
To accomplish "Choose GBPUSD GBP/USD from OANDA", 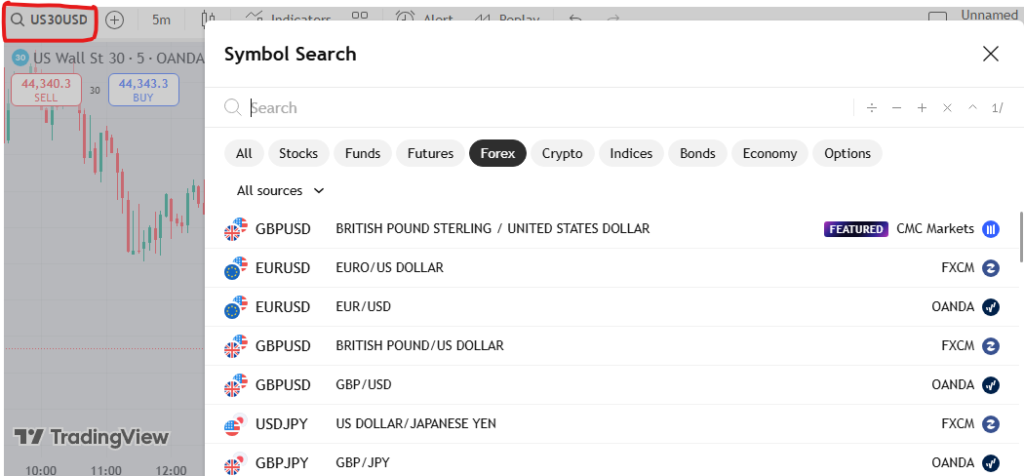I will pos(611,385).
